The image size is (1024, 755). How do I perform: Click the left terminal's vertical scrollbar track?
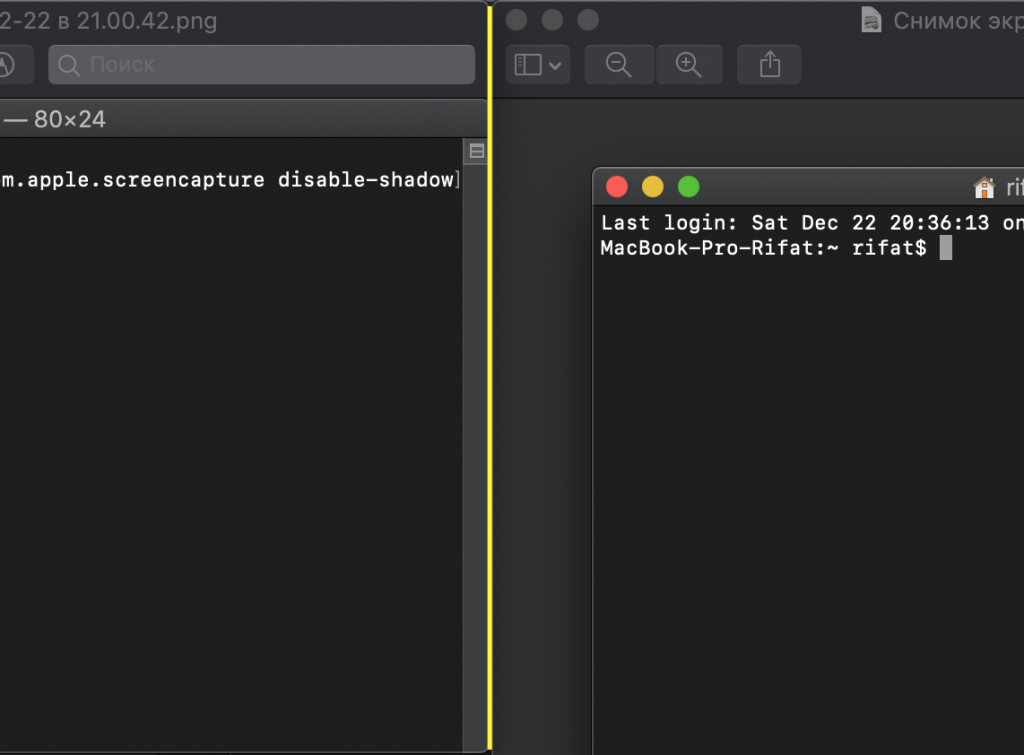pos(477,450)
